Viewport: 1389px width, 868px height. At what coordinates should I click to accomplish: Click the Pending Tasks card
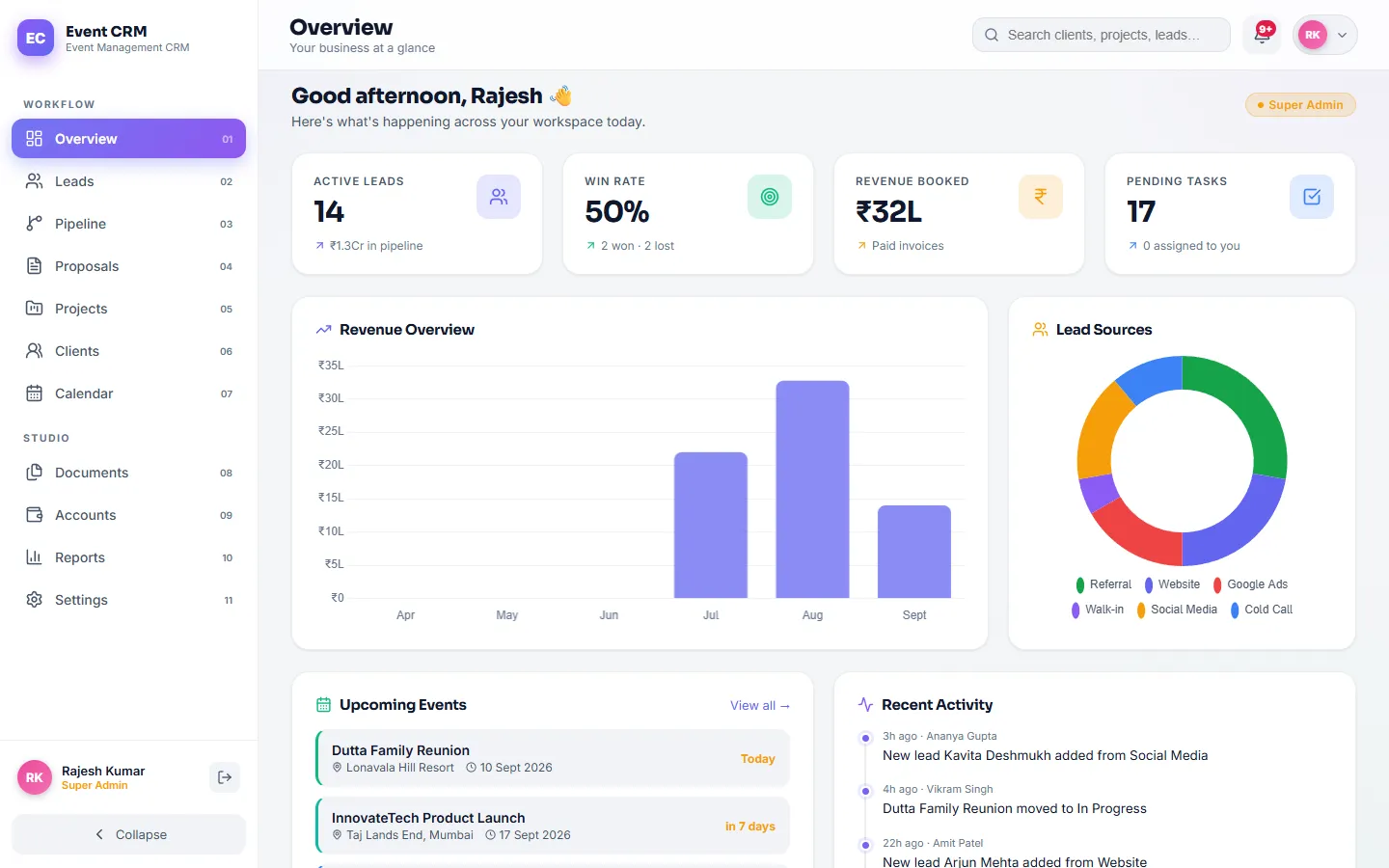[x=1230, y=214]
